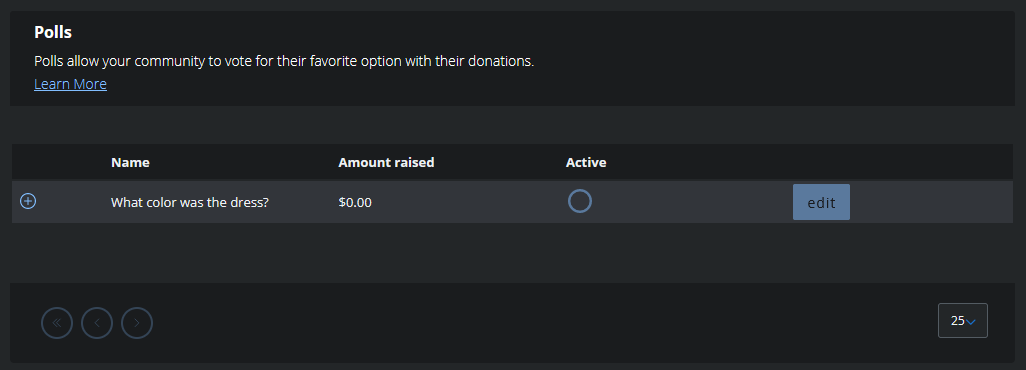The width and height of the screenshot is (1026, 370).
Task: Click the blank area right of the edit button
Action: point(932,202)
